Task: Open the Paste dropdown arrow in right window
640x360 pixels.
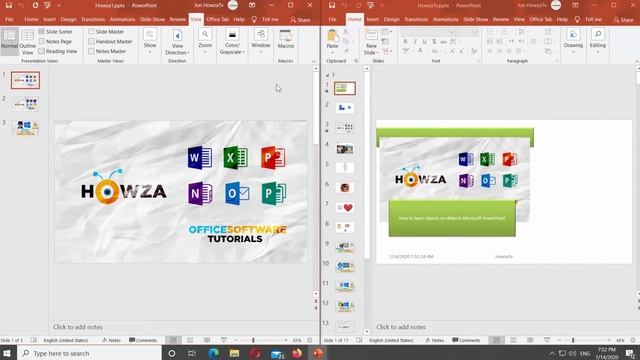Action: [x=332, y=52]
